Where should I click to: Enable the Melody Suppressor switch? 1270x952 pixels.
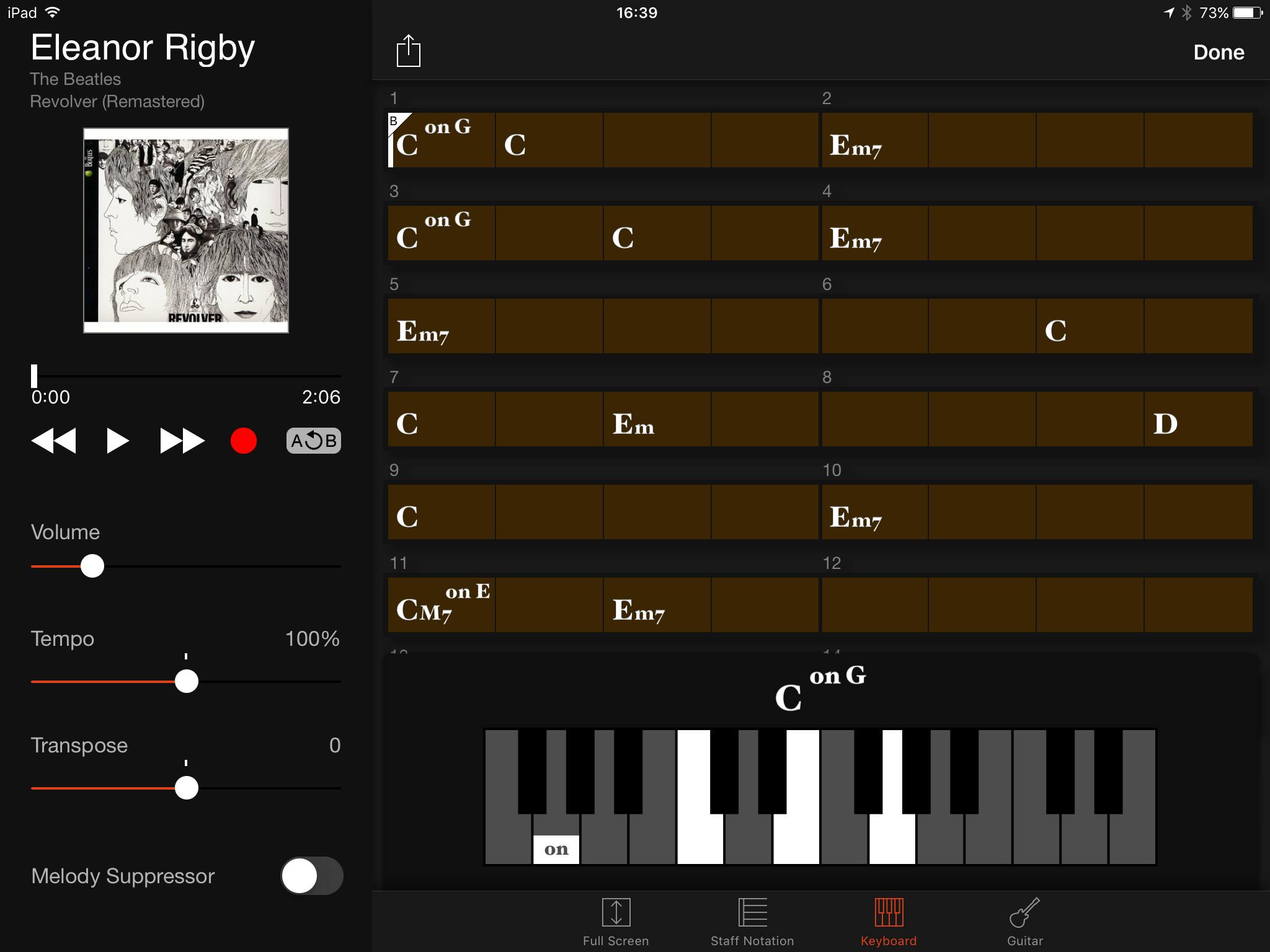pyautogui.click(x=312, y=876)
